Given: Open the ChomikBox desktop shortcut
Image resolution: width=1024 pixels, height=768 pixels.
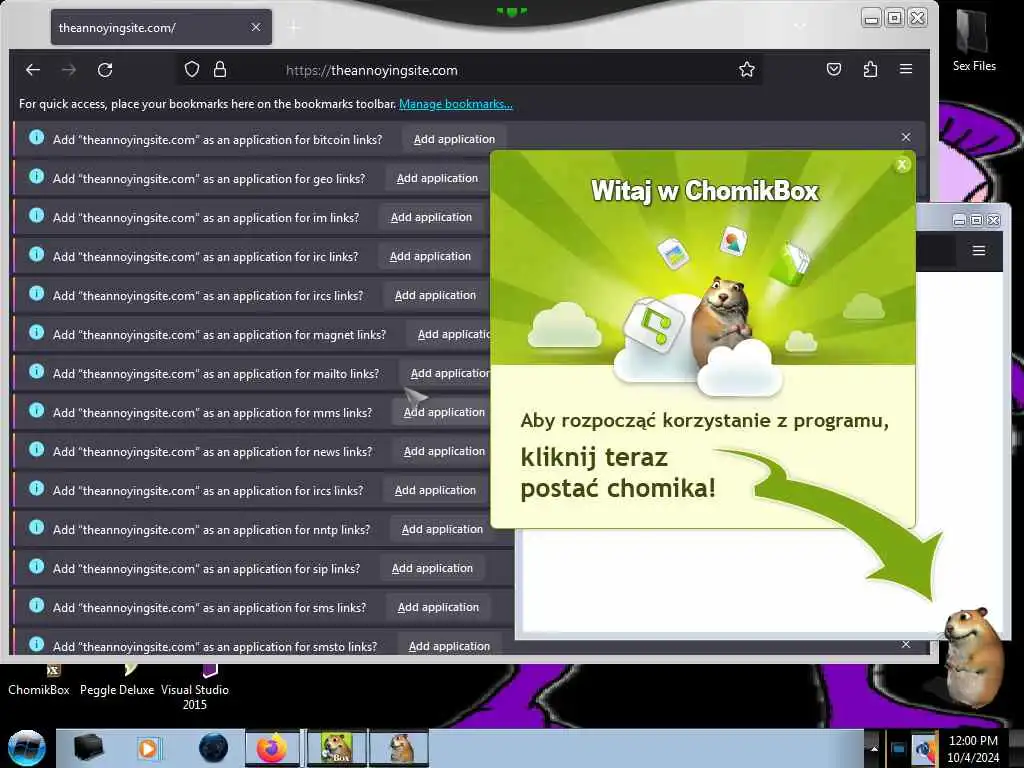Looking at the screenshot, I should point(39,680).
